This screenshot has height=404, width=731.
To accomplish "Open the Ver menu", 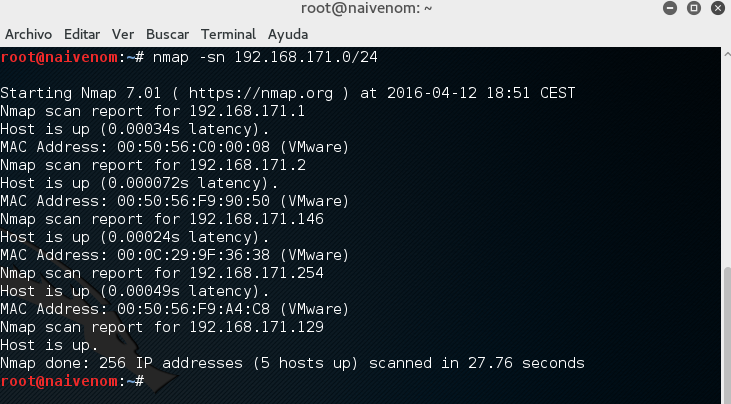I will click(123, 34).
